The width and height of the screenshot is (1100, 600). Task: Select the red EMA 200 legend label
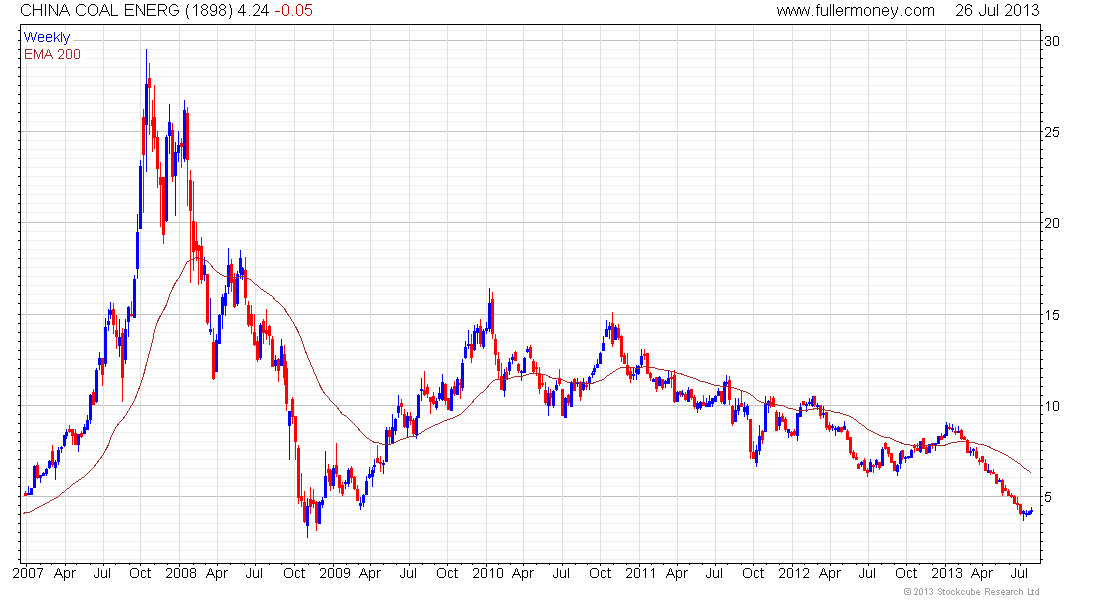(53, 54)
